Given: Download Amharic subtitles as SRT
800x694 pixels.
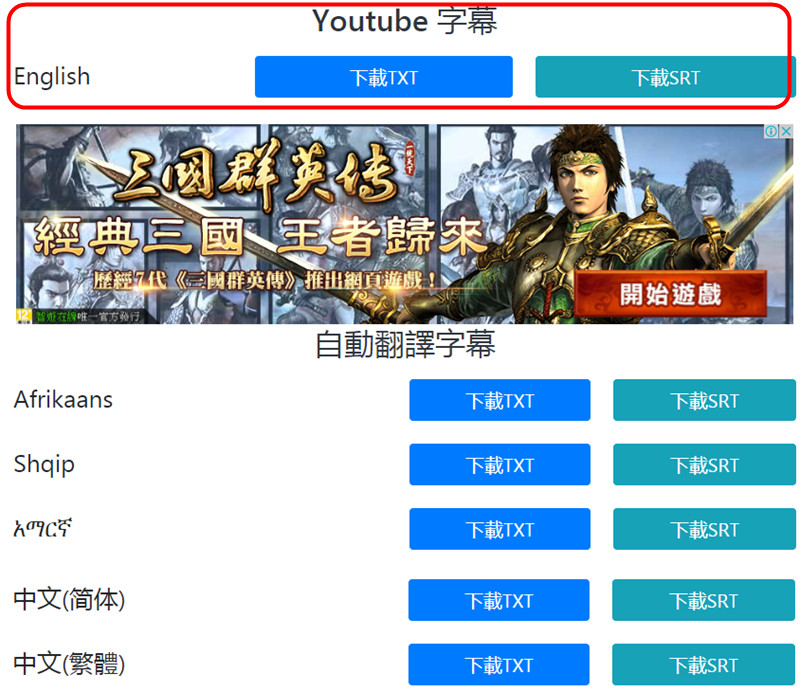Looking at the screenshot, I should pos(704,529).
